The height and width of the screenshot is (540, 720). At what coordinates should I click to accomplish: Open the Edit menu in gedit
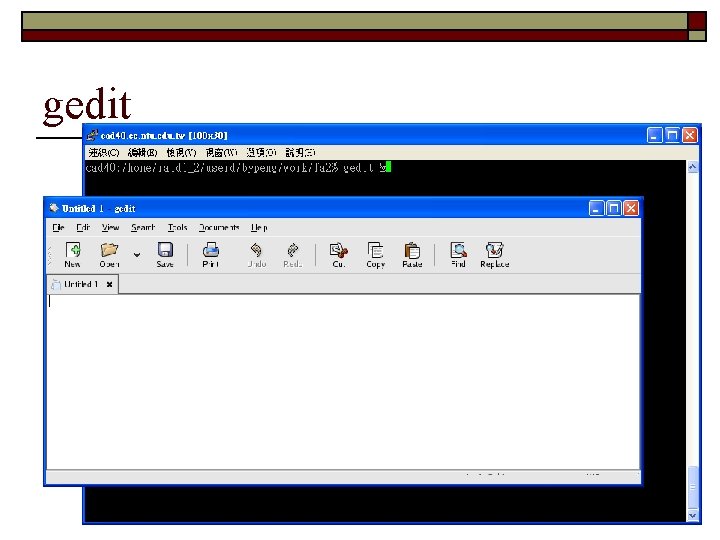point(83,227)
